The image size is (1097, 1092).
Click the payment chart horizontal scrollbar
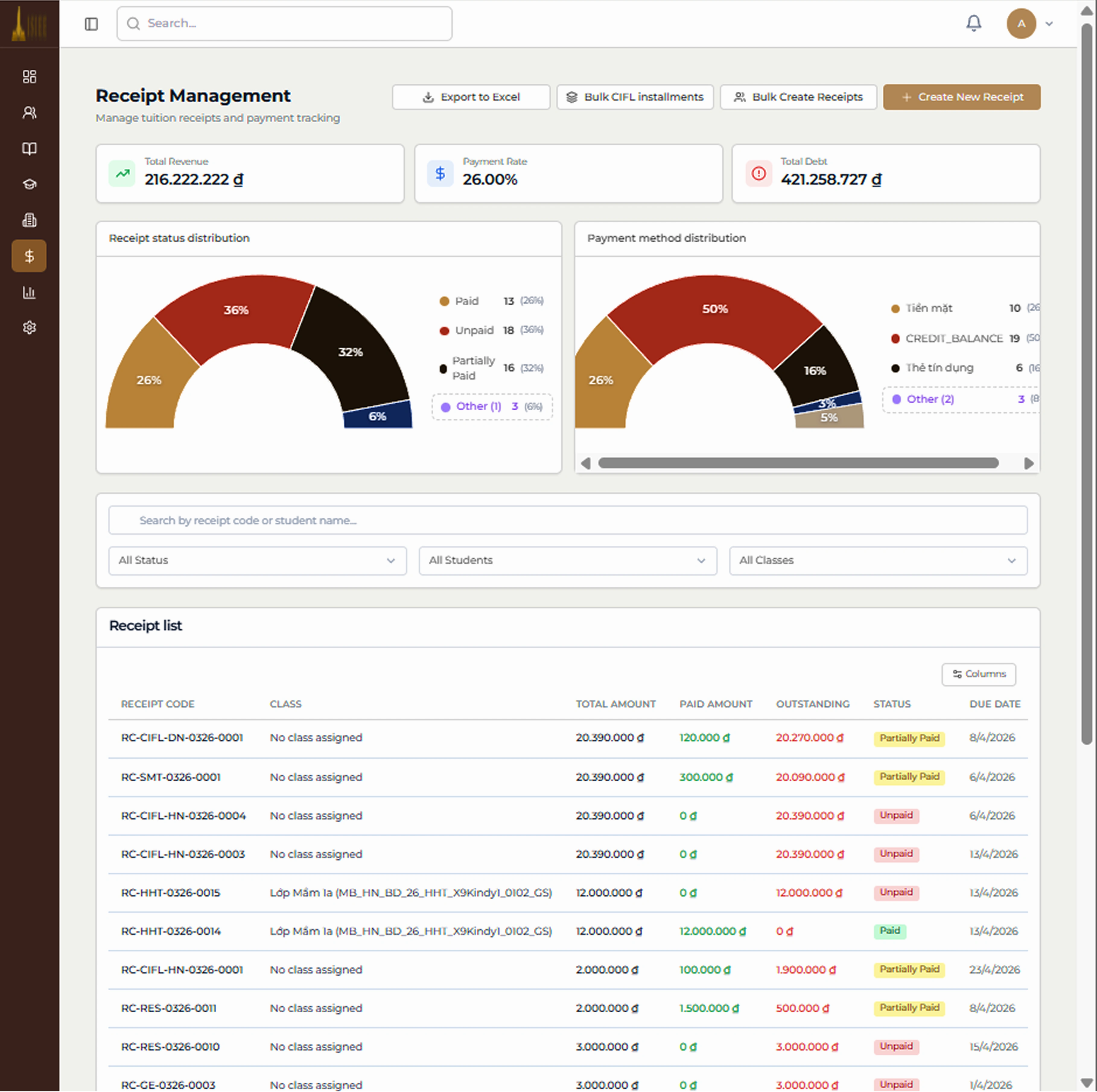(x=798, y=463)
